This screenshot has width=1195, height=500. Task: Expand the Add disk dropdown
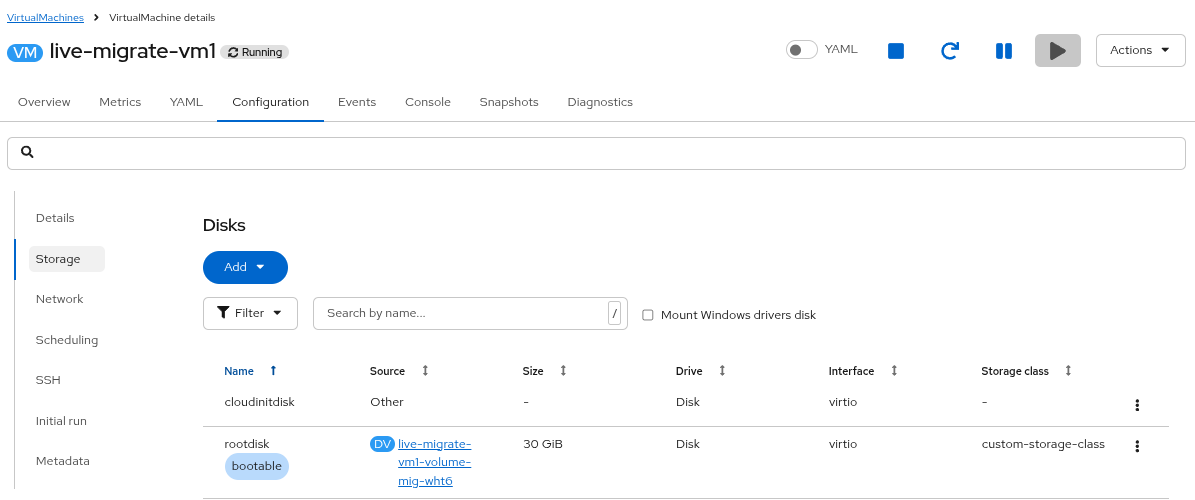click(x=245, y=267)
